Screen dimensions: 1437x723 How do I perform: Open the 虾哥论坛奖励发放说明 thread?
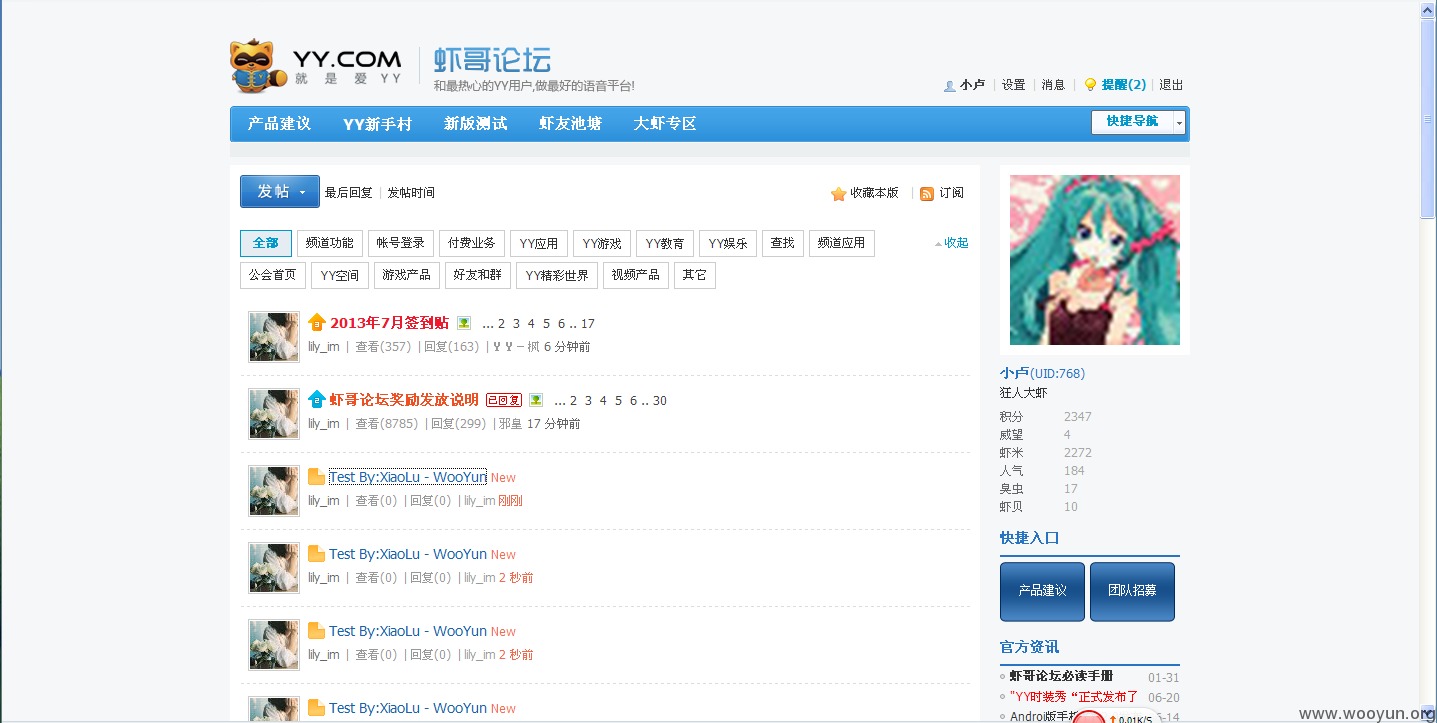[404, 400]
